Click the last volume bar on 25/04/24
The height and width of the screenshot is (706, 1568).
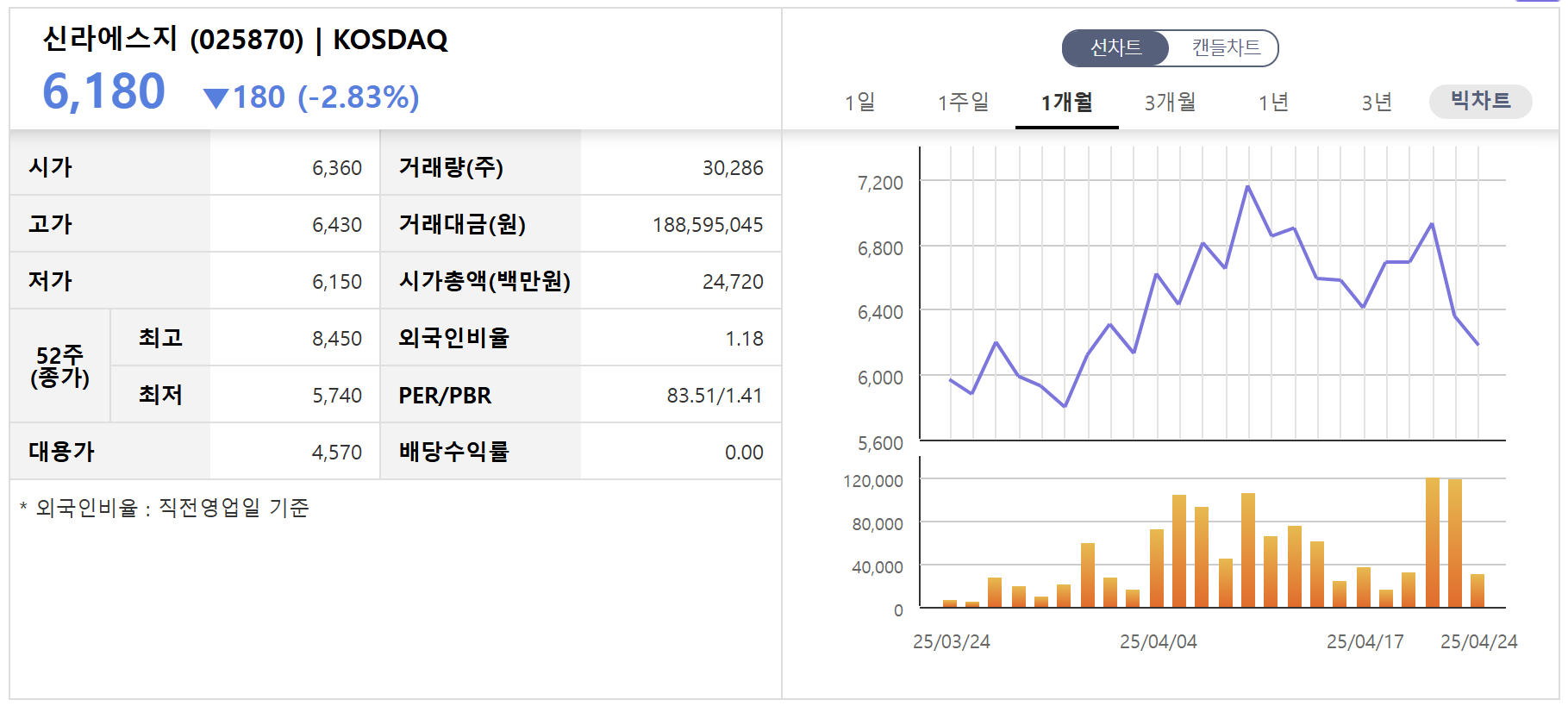click(x=1477, y=590)
